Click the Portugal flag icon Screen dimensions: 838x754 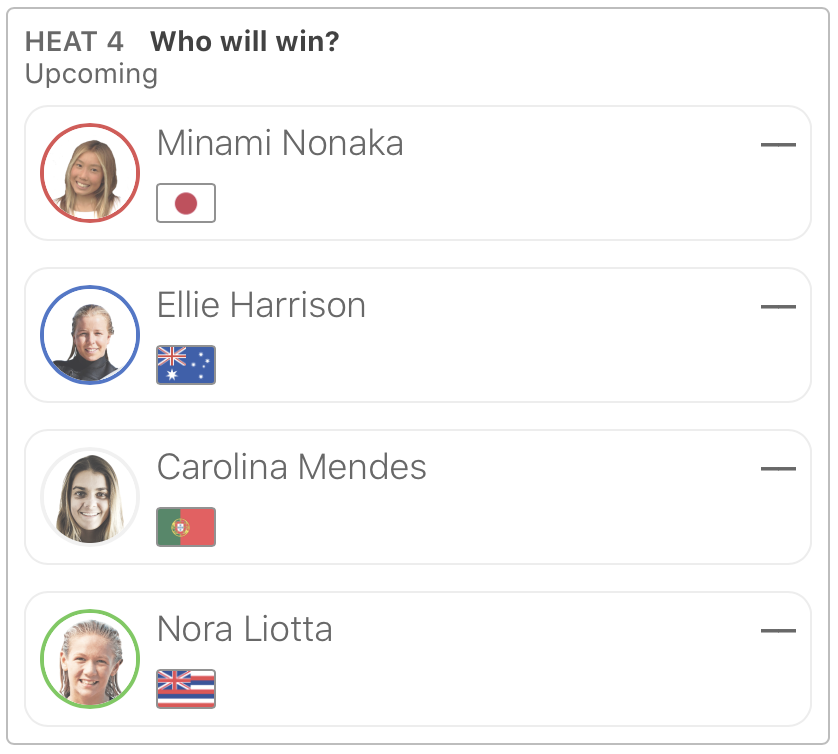[x=186, y=528]
